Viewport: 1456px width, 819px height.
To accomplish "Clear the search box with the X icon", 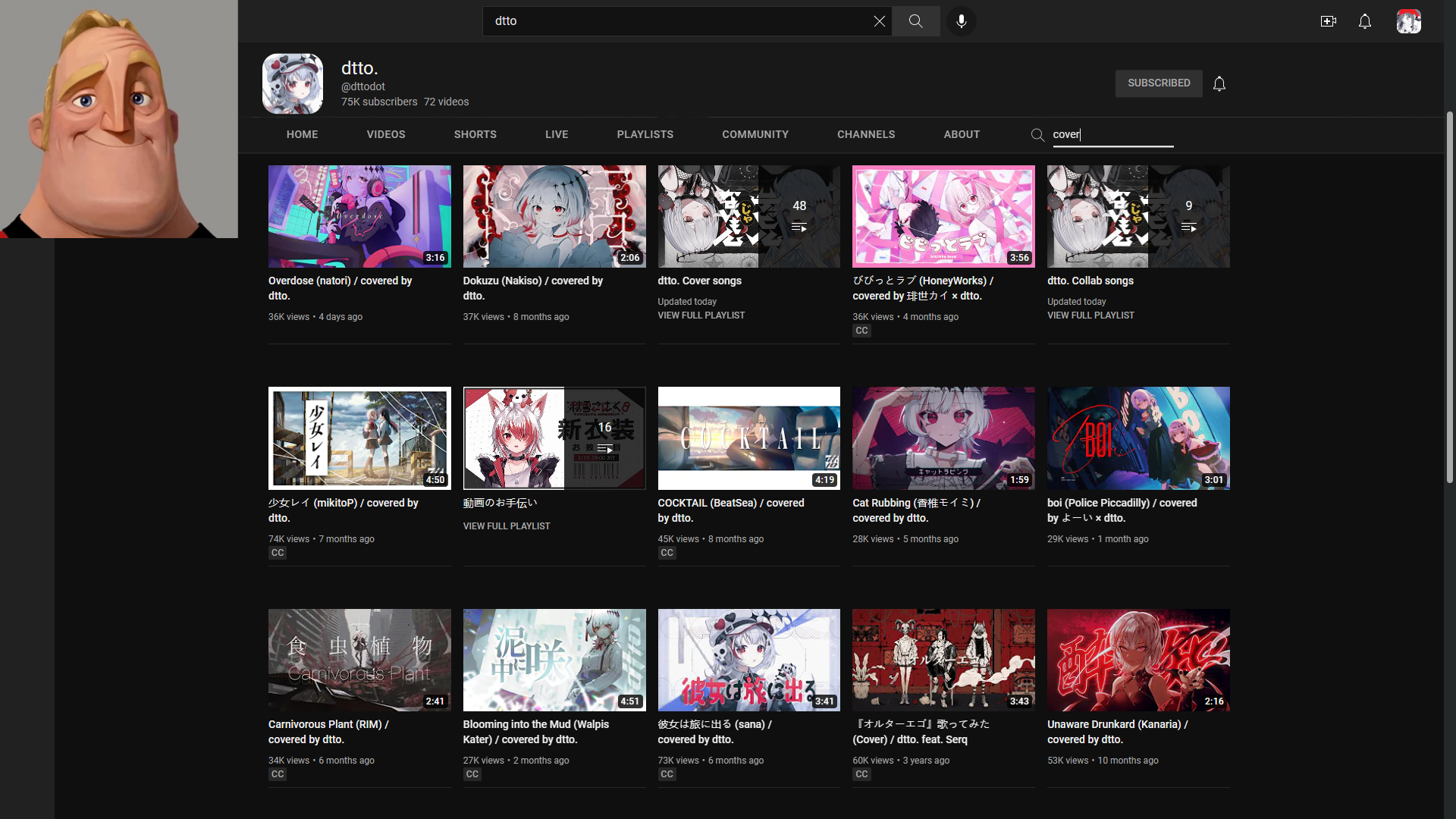I will pyautogui.click(x=879, y=21).
